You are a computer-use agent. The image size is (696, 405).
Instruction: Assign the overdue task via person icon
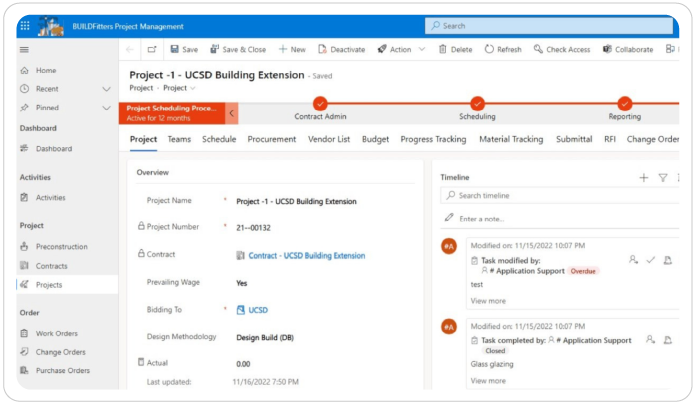coord(633,260)
